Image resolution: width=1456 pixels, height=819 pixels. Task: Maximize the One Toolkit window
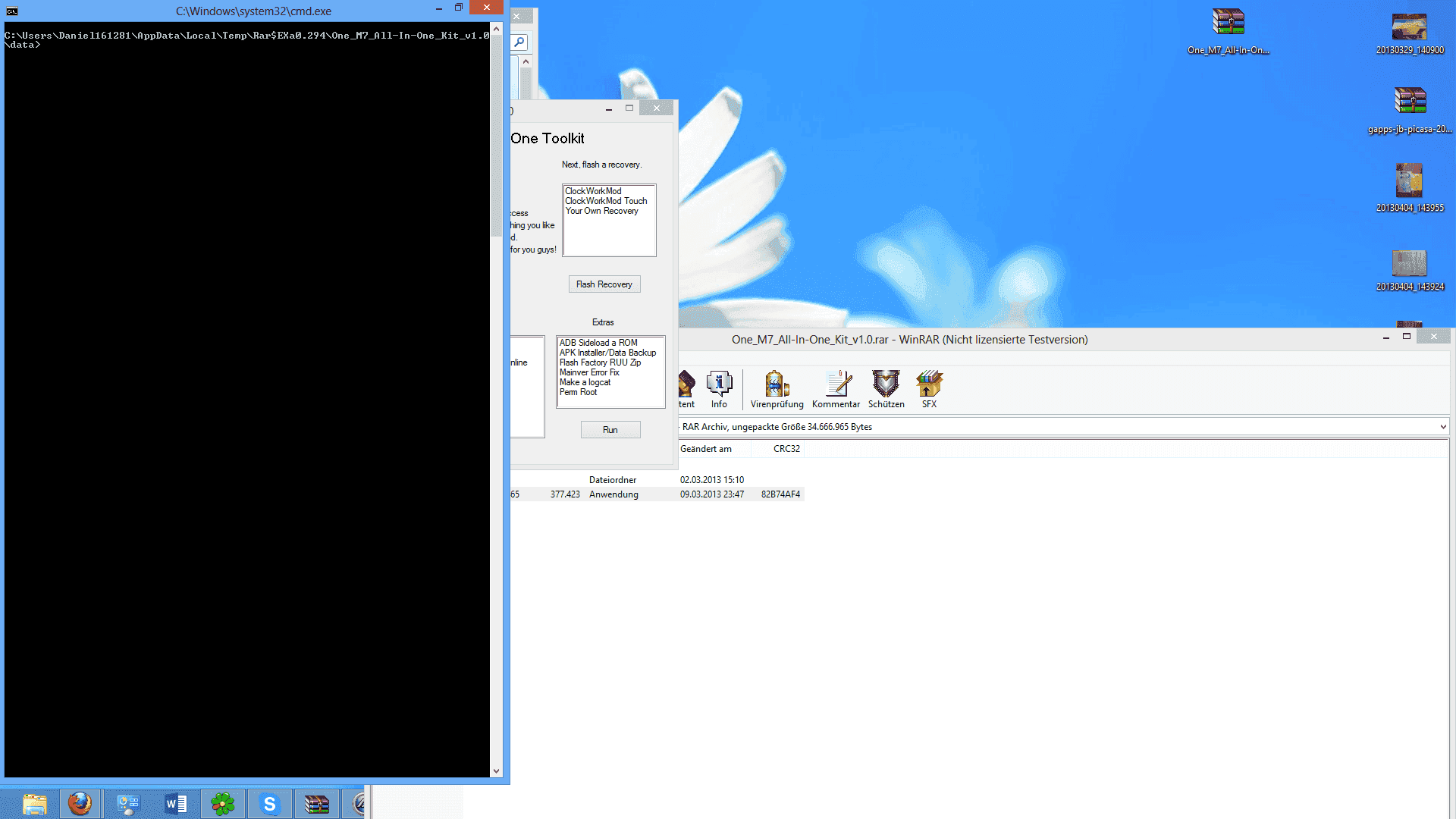(629, 108)
